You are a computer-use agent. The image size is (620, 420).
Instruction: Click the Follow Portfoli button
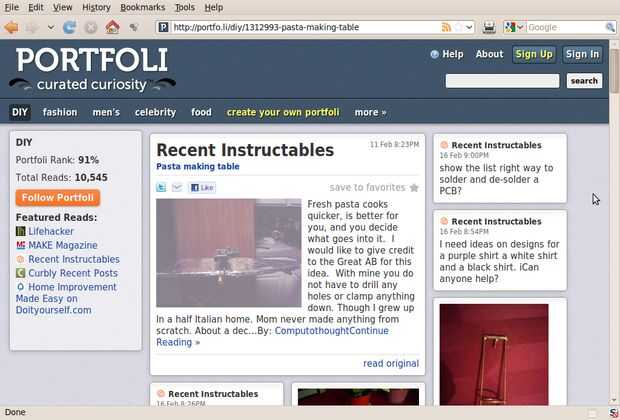point(58,198)
